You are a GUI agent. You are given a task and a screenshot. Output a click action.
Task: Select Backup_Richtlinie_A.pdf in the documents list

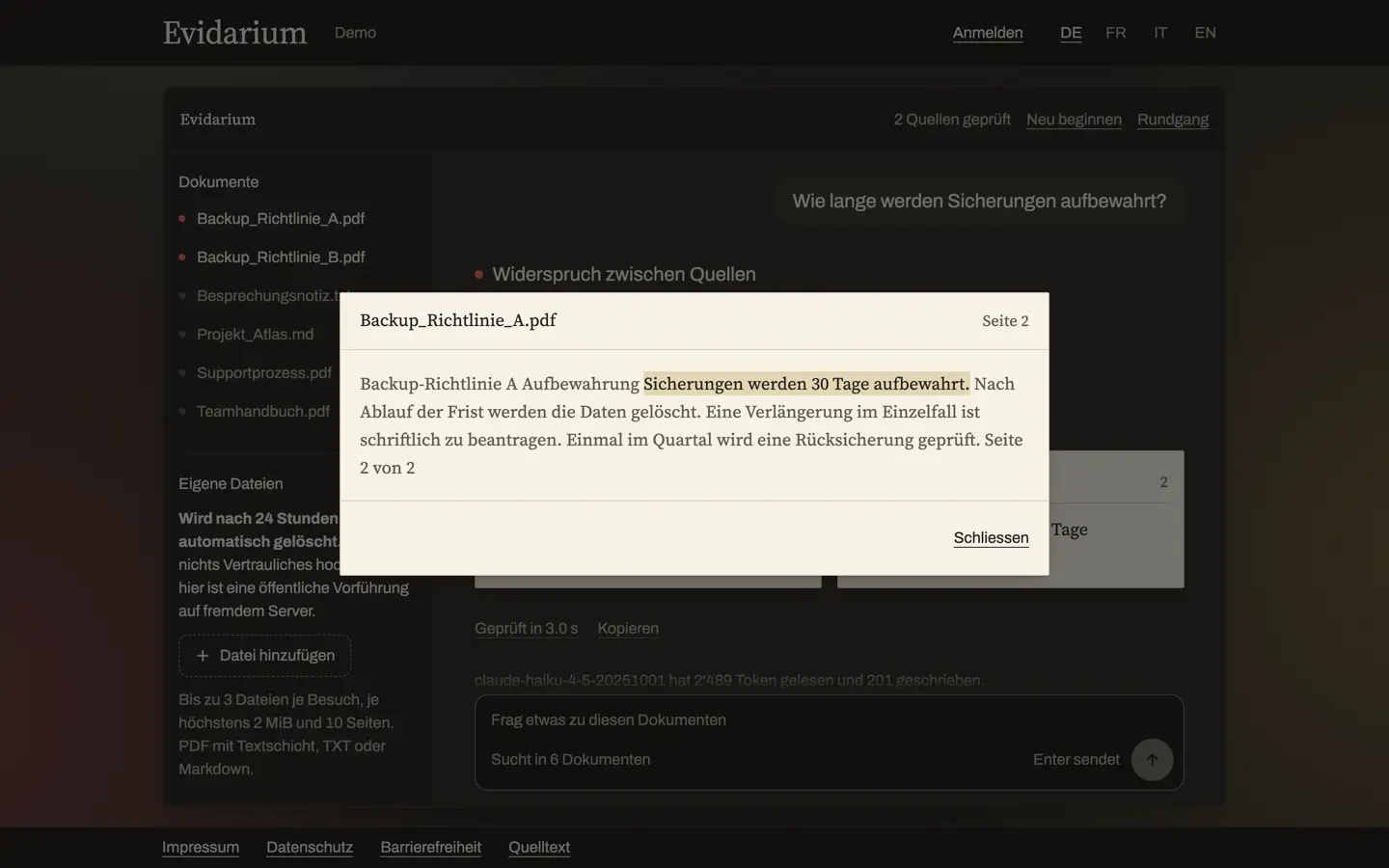pos(281,219)
